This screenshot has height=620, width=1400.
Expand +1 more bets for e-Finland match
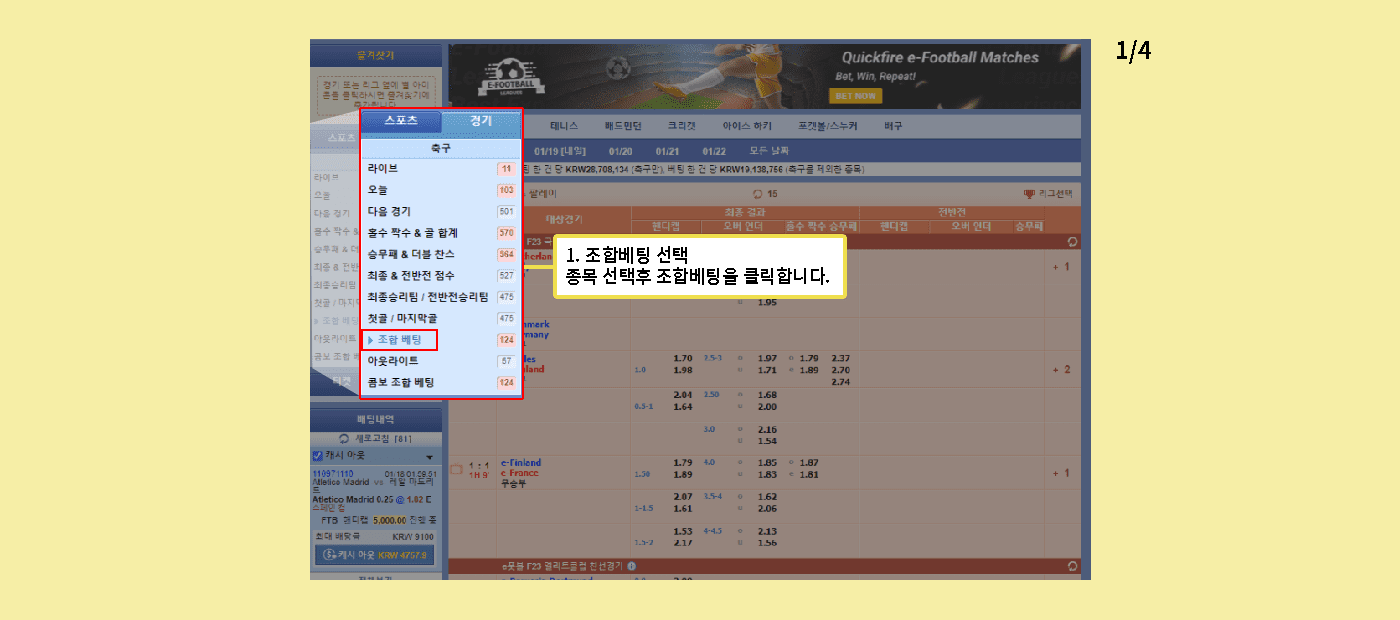click(x=1060, y=473)
